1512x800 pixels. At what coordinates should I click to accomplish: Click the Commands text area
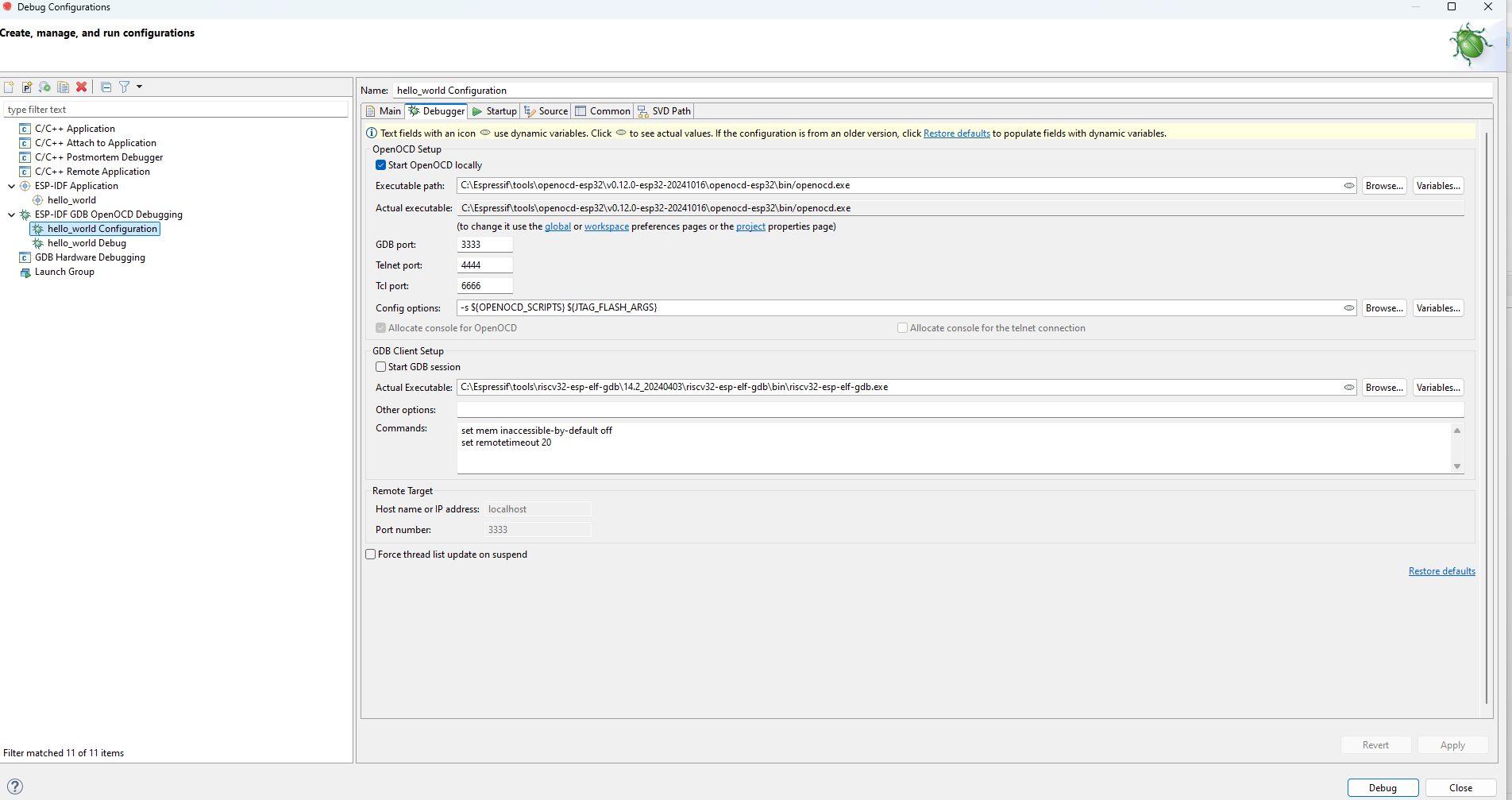click(954, 448)
